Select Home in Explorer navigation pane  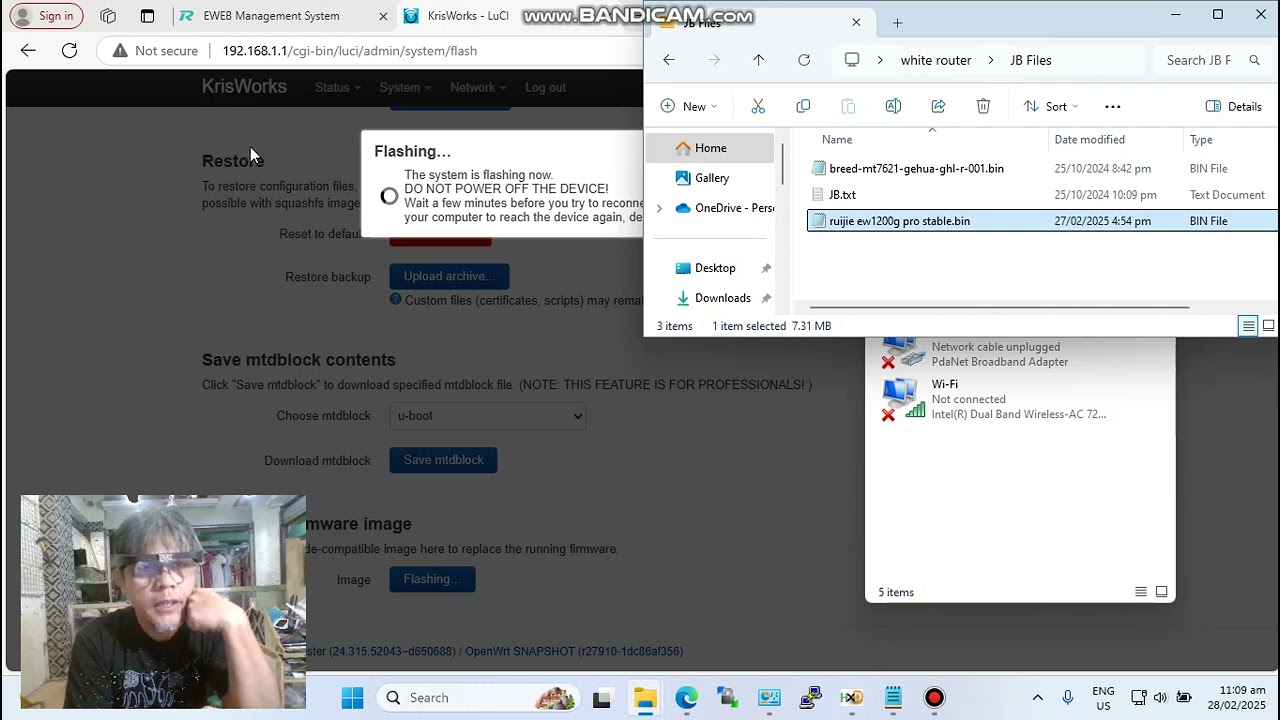tap(710, 148)
